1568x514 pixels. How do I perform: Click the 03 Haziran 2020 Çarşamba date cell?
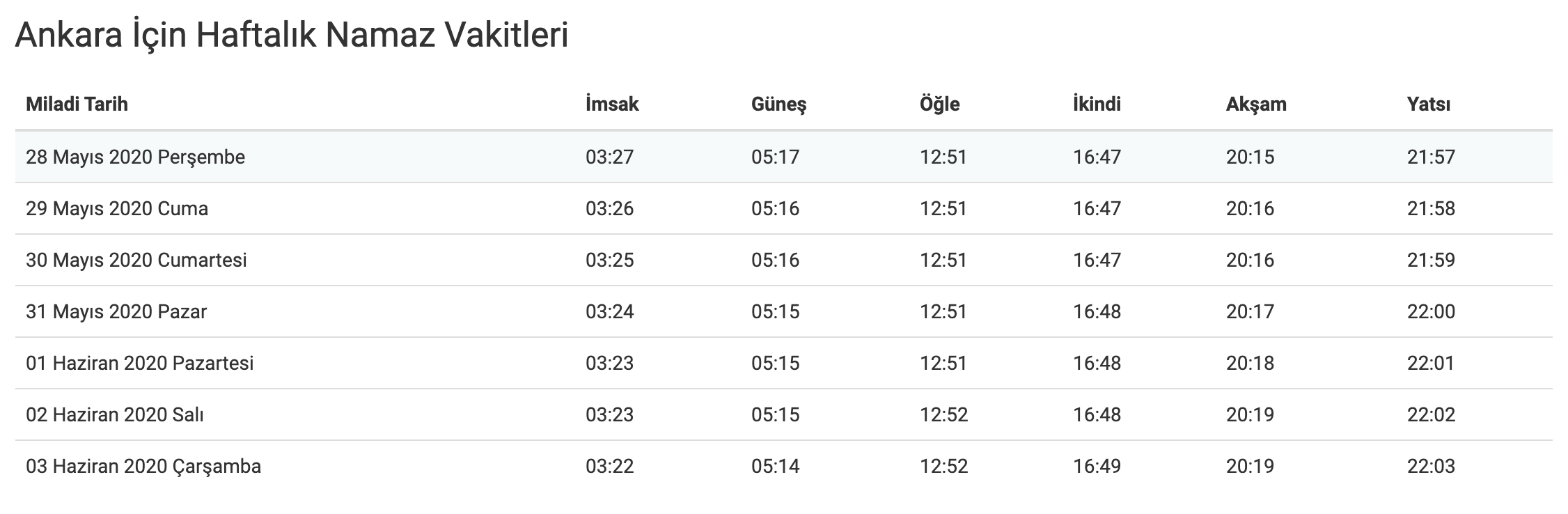point(143,466)
